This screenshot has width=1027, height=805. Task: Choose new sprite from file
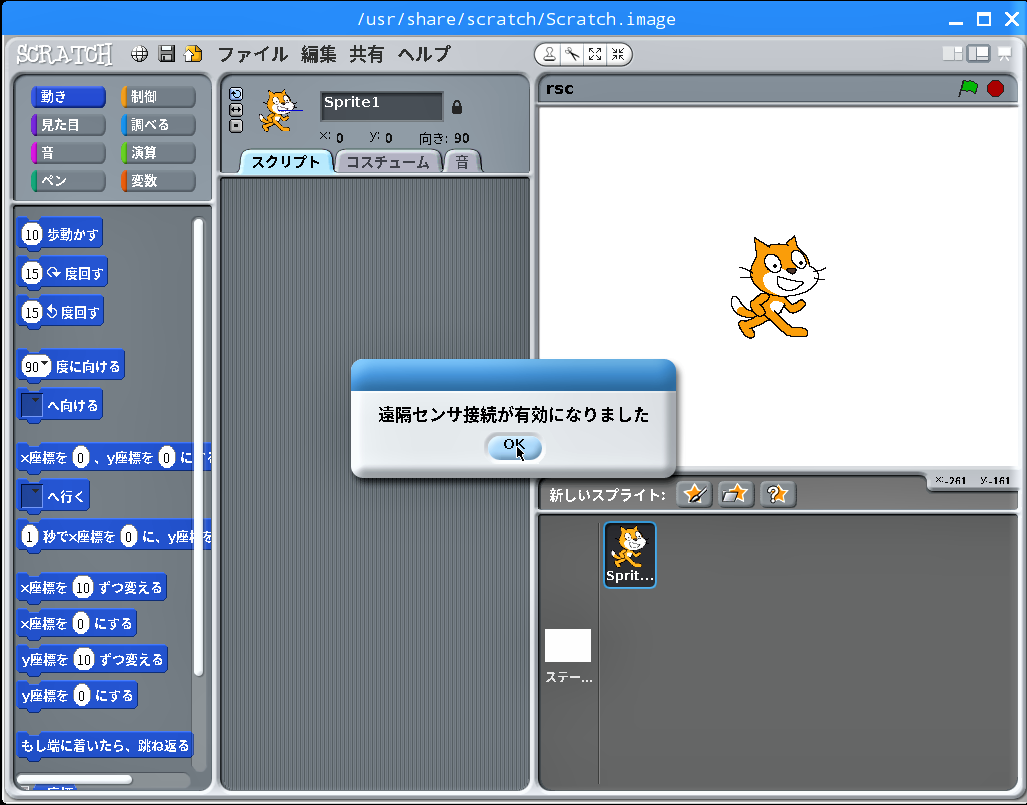pos(736,494)
